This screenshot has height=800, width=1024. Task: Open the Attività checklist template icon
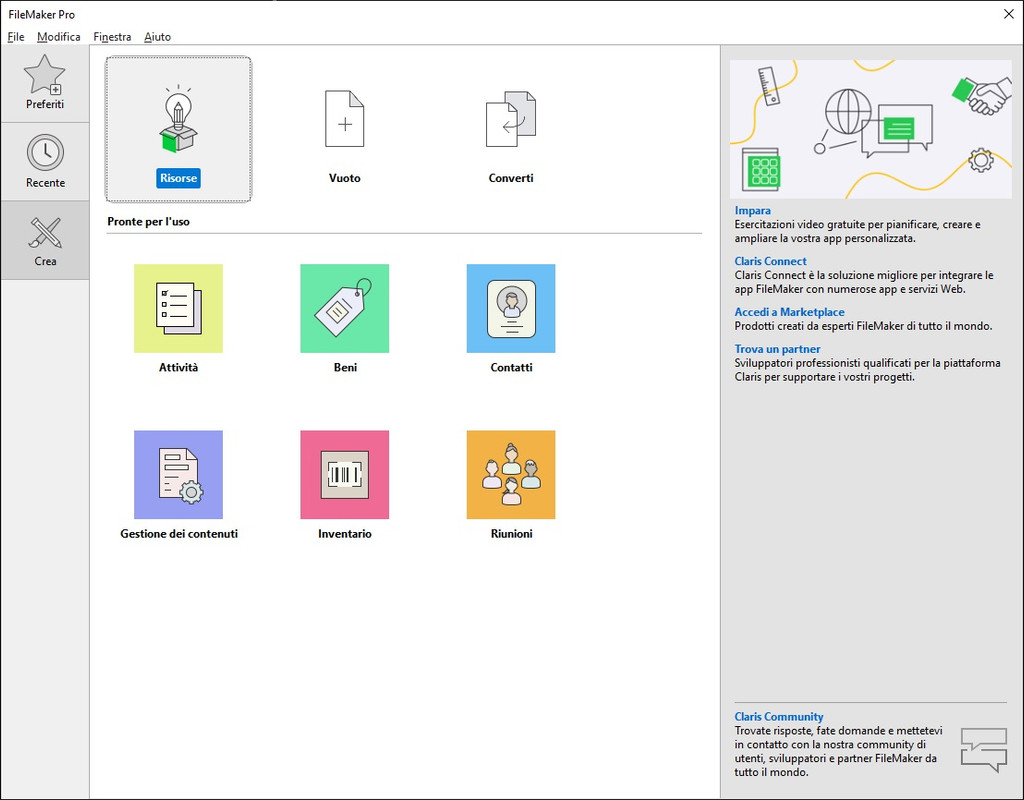(x=178, y=308)
